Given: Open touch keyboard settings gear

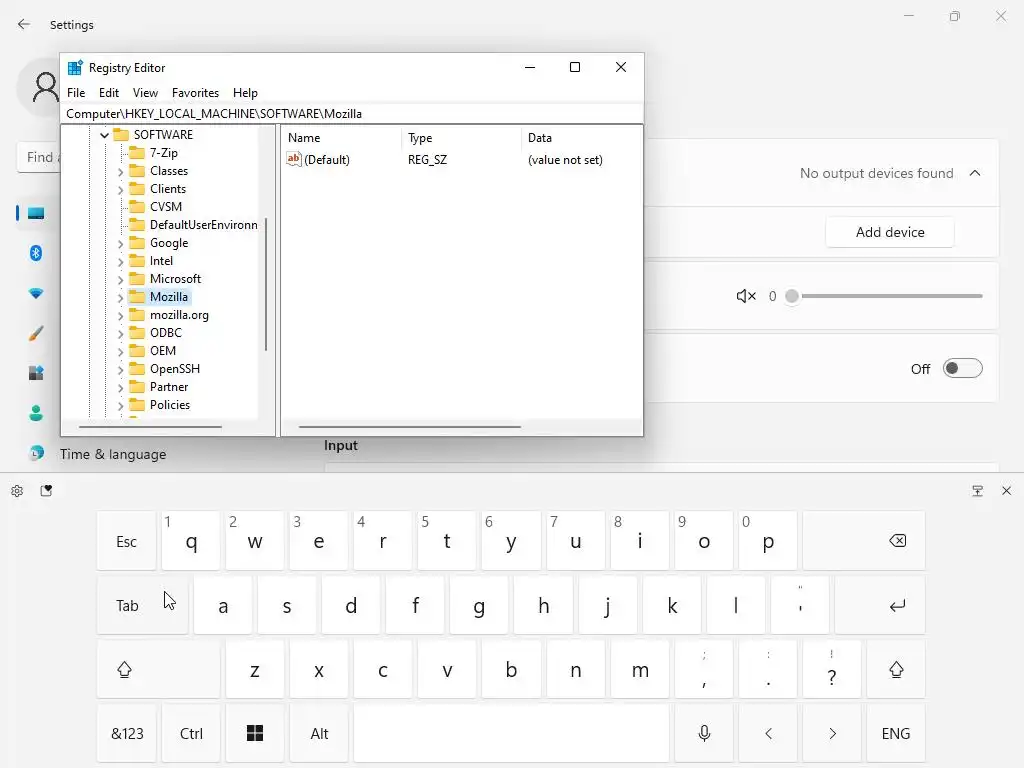Looking at the screenshot, I should pyautogui.click(x=17, y=490).
